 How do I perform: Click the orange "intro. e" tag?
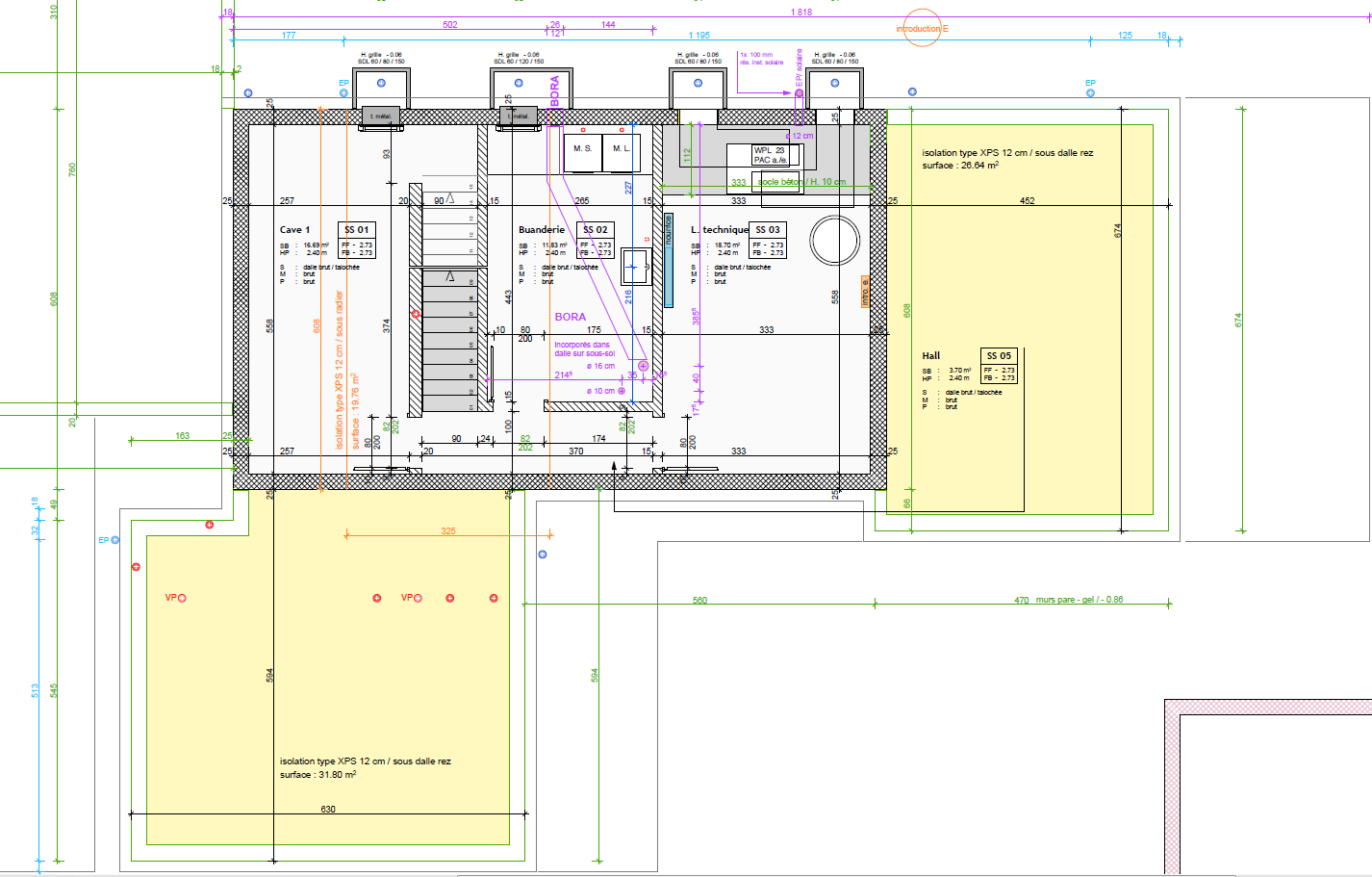coord(865,292)
